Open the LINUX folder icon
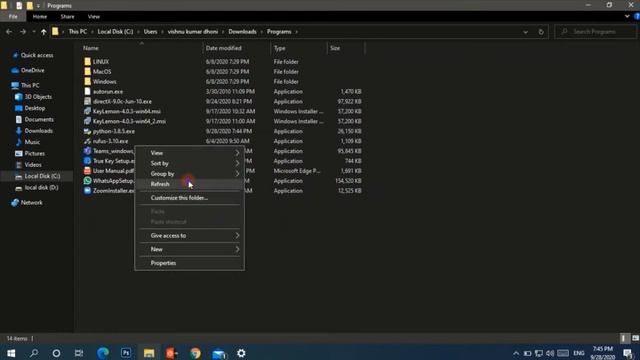Viewport: 640px width, 360px height. pos(87,62)
